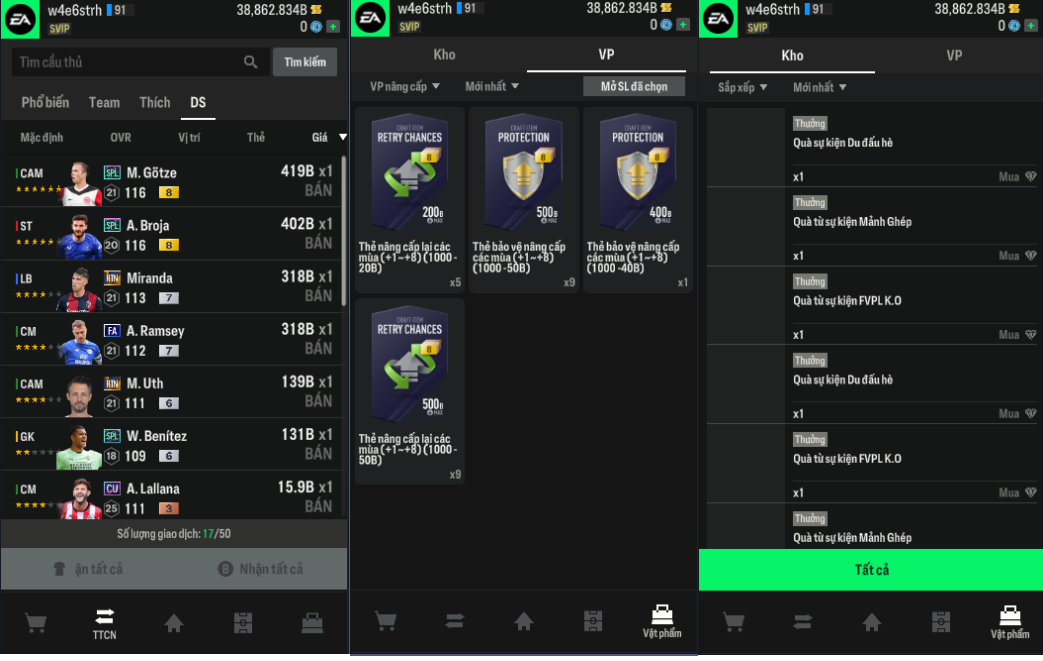Click the magnifier icon in player search

pyautogui.click(x=251, y=62)
